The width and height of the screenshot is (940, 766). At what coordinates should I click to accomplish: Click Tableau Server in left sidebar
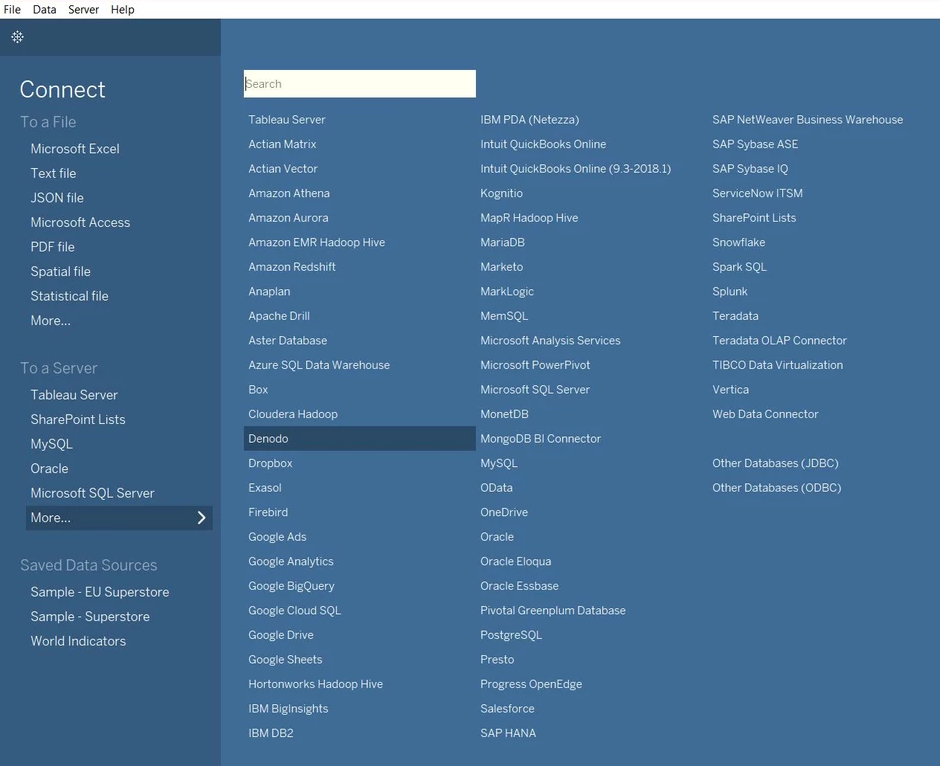click(x=74, y=395)
